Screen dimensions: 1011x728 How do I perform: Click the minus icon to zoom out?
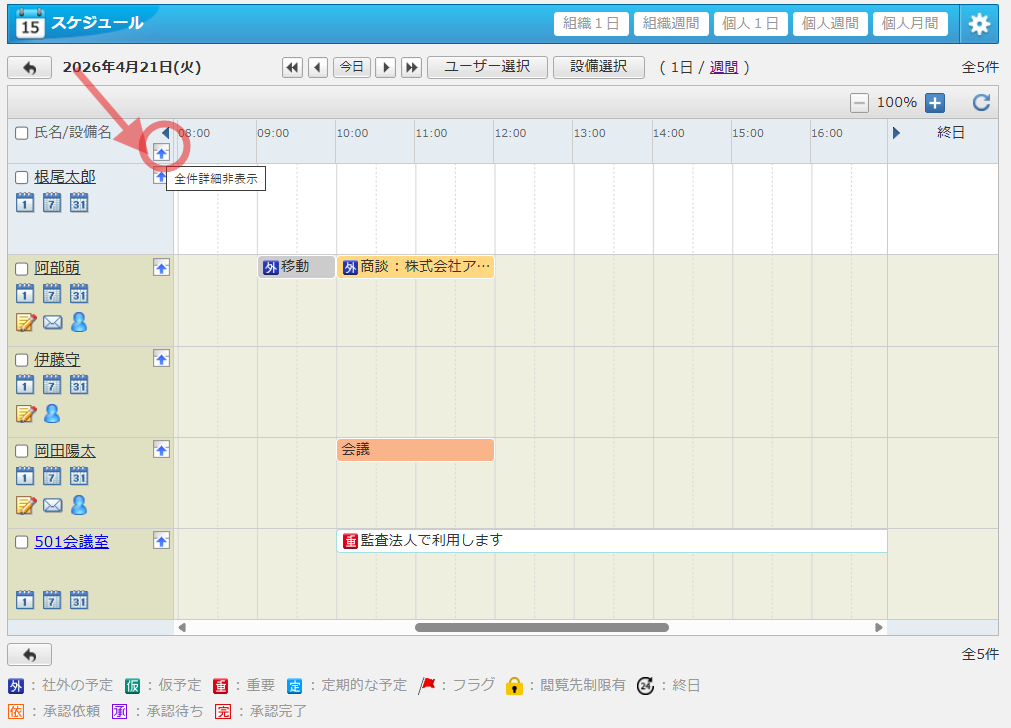(859, 102)
